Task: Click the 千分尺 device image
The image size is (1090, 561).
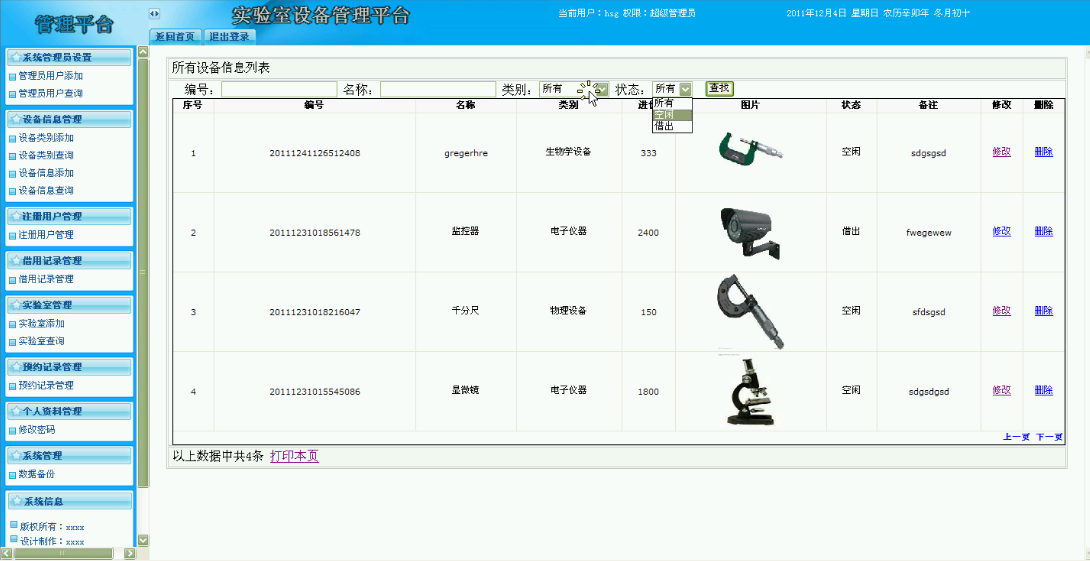Action: 750,311
